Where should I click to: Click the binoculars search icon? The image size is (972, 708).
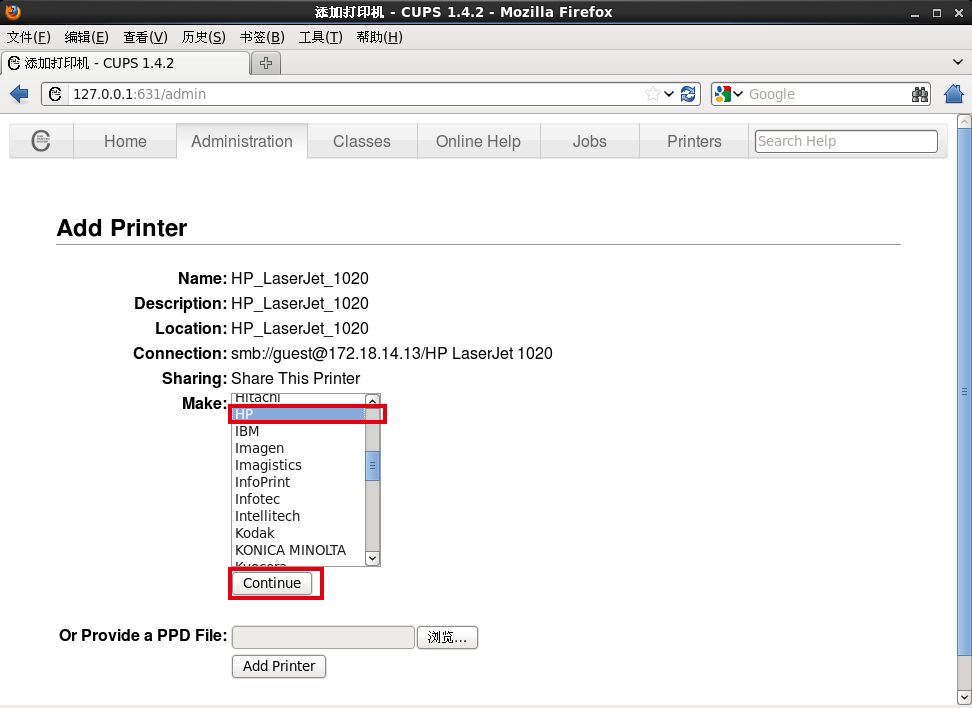tap(920, 94)
